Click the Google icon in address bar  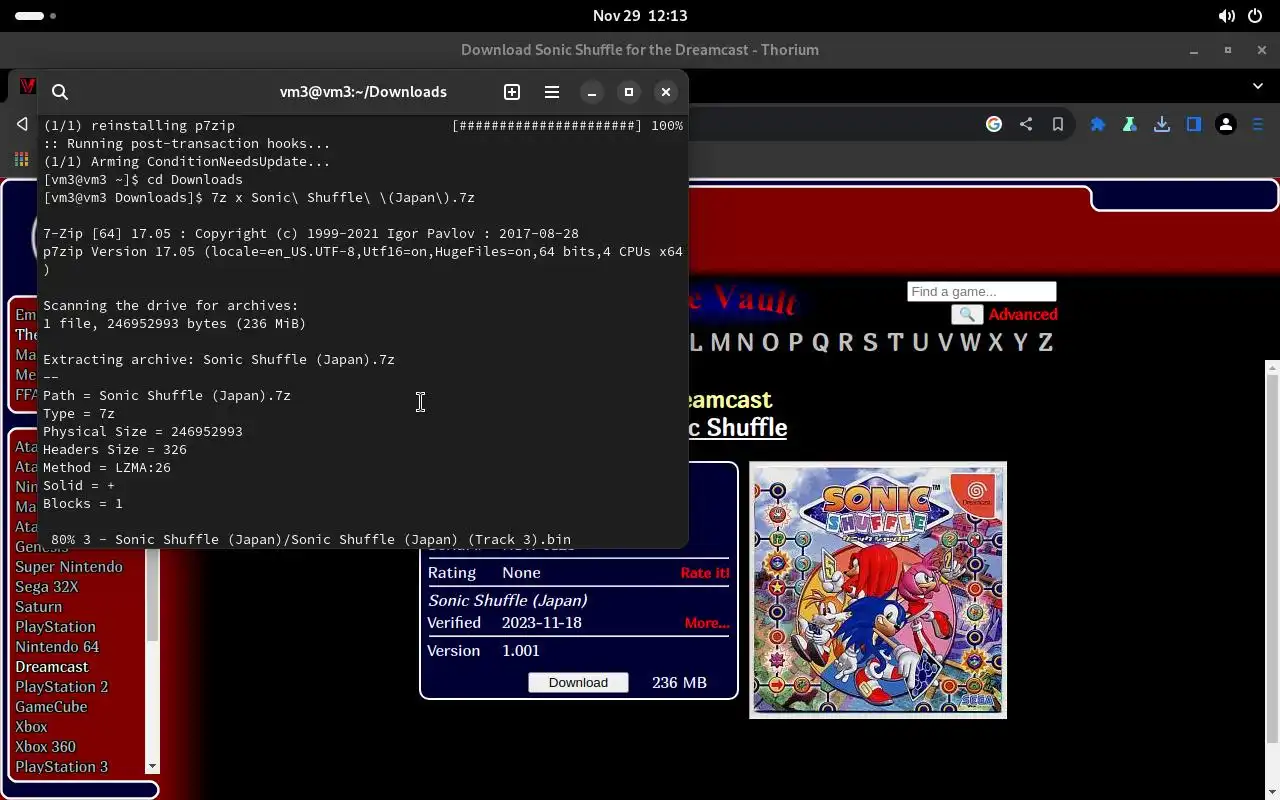click(994, 124)
